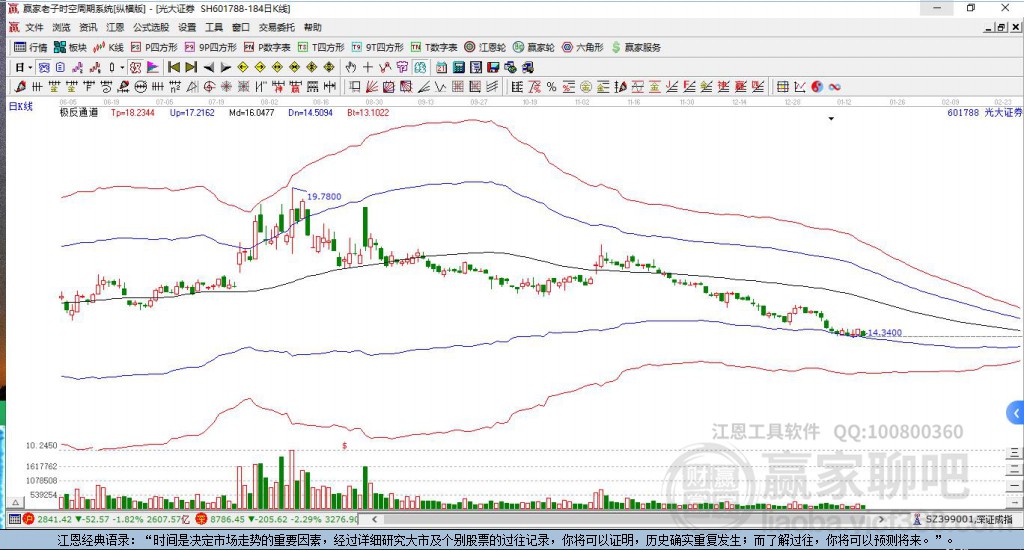Click the colored grid table icon
Viewport: 1024px width, 550px height.
(x=782, y=86)
